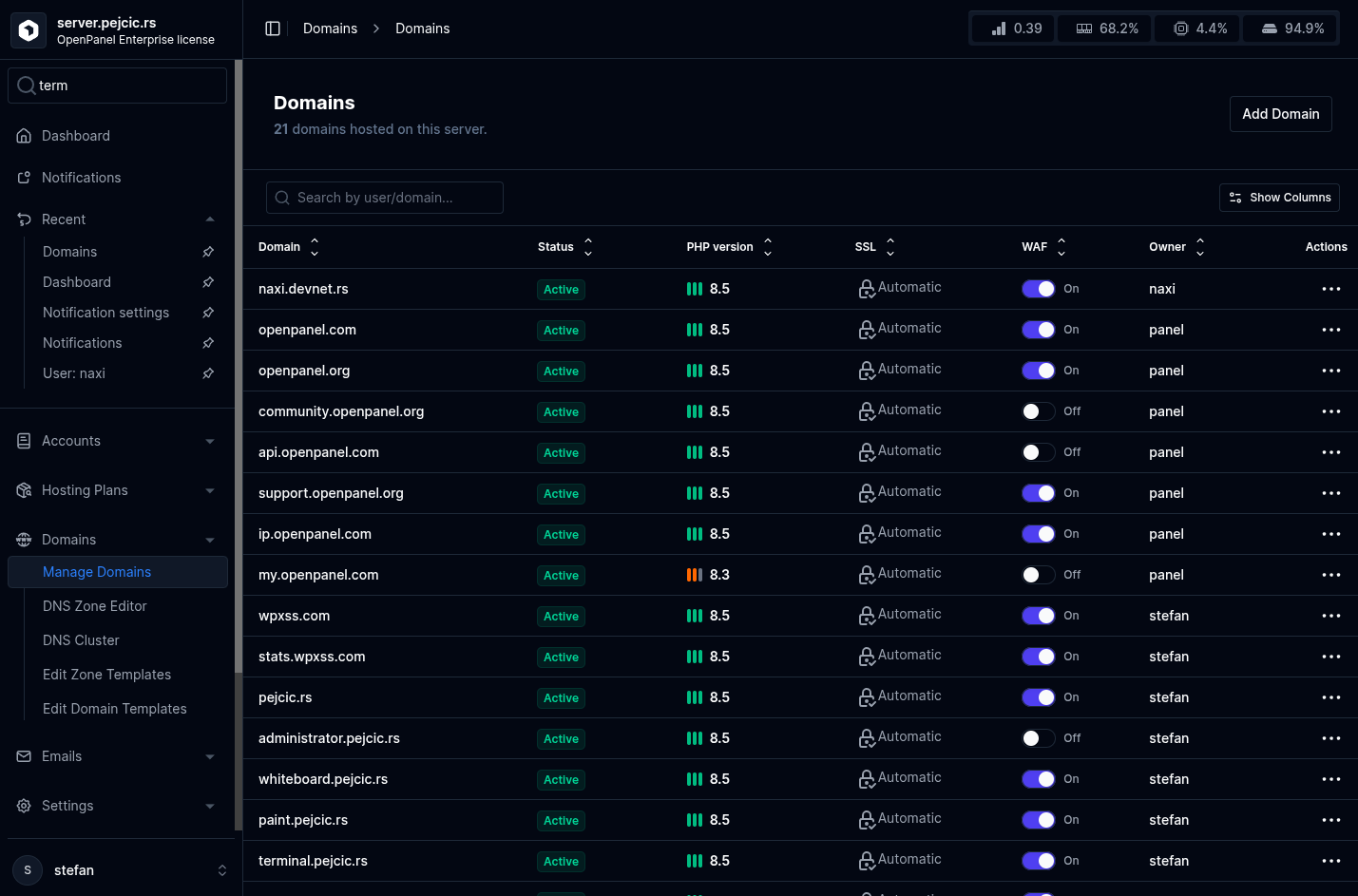
Task: Open actions menu for naxi.devnet.rs
Action: pyautogui.click(x=1330, y=289)
